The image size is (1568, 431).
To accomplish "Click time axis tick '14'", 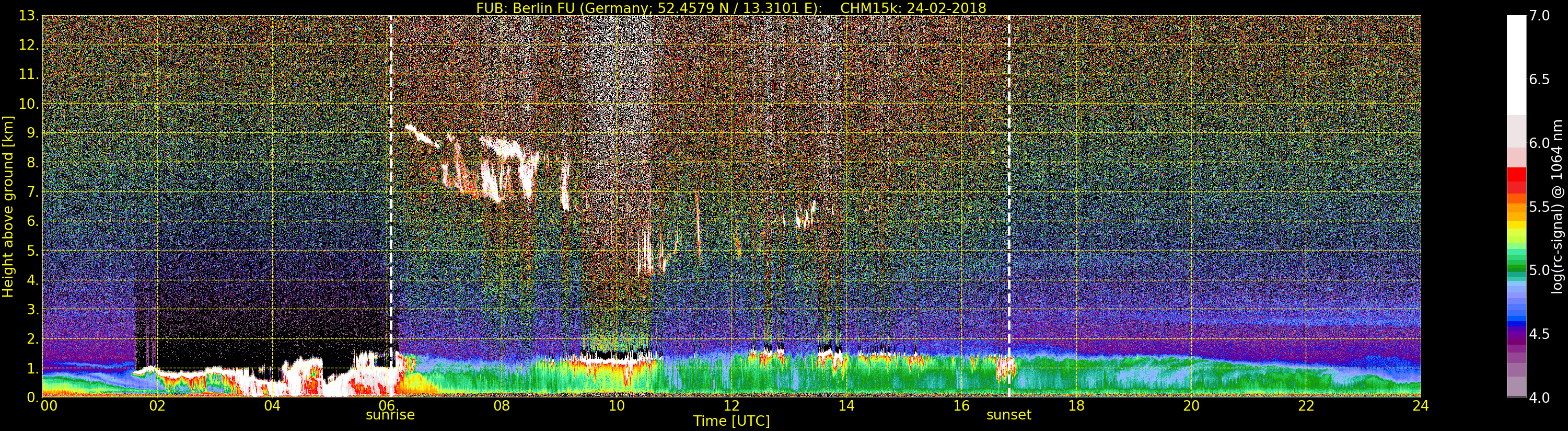I will 846,405.
